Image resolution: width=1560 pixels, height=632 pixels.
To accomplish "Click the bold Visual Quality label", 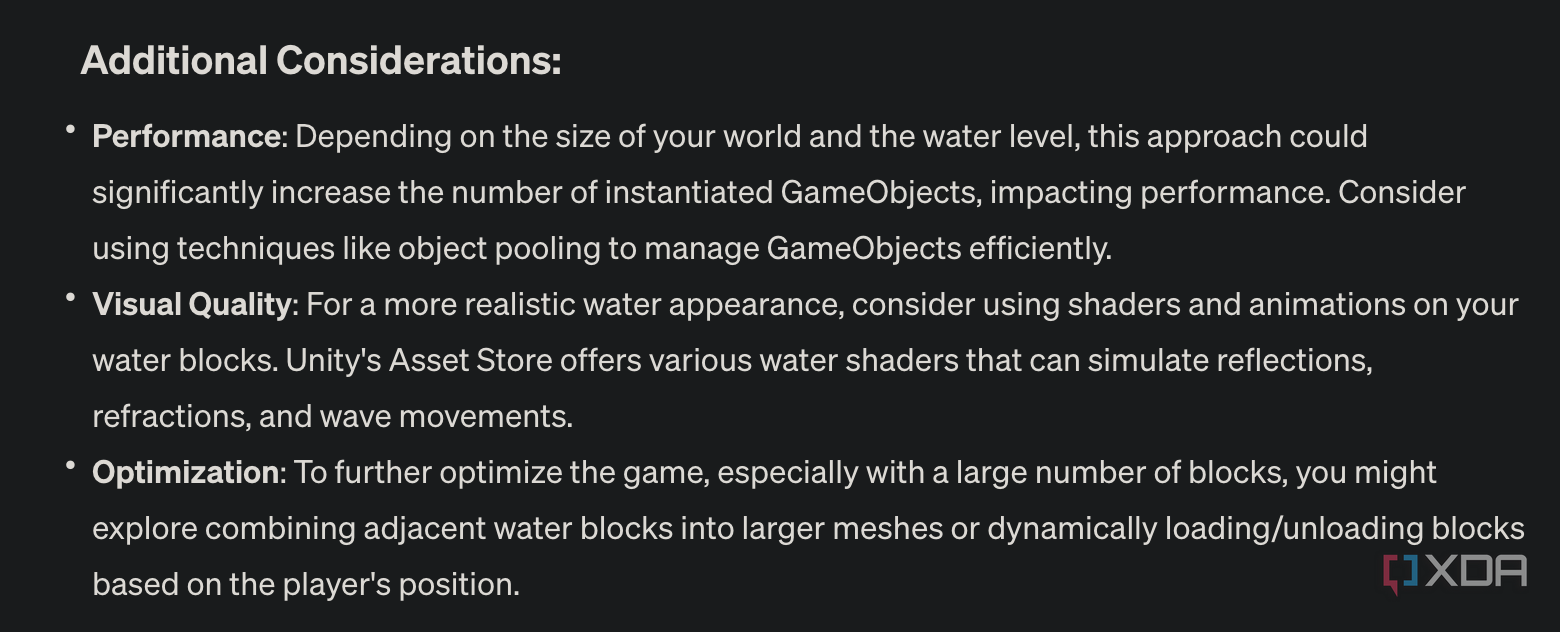I will click(x=192, y=304).
